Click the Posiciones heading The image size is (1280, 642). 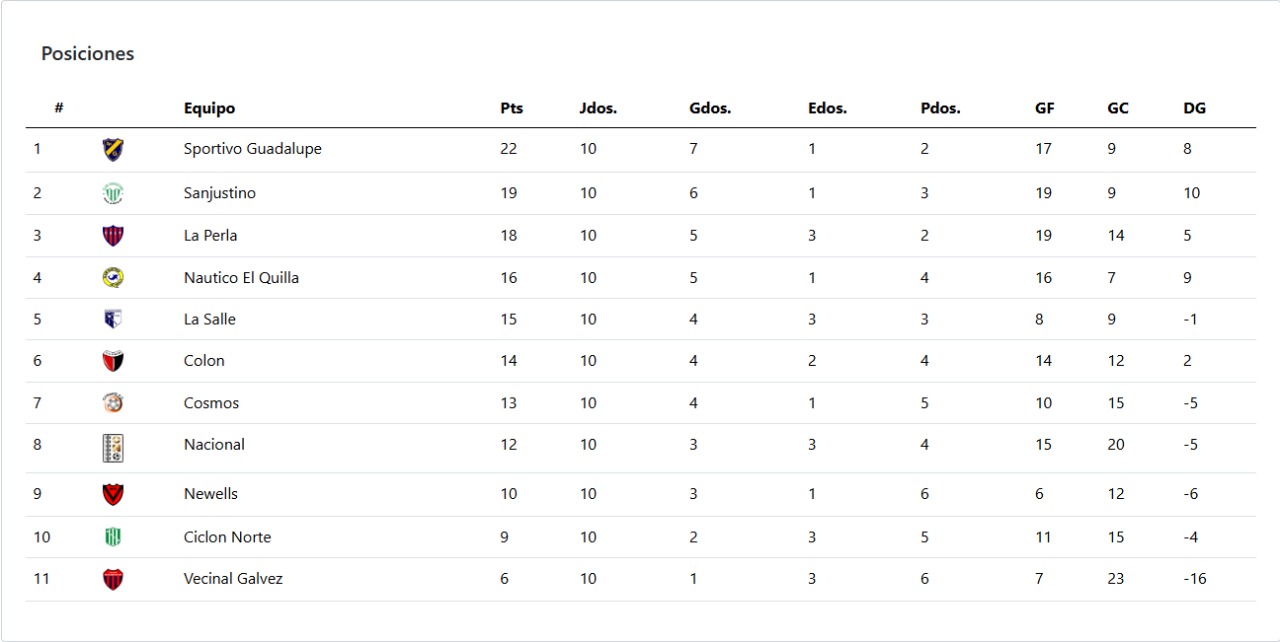pyautogui.click(x=87, y=54)
